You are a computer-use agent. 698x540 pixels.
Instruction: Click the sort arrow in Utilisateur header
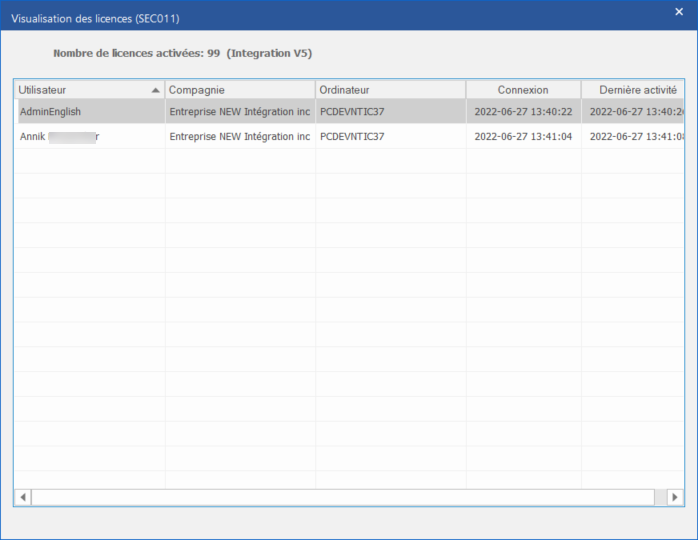[155, 90]
